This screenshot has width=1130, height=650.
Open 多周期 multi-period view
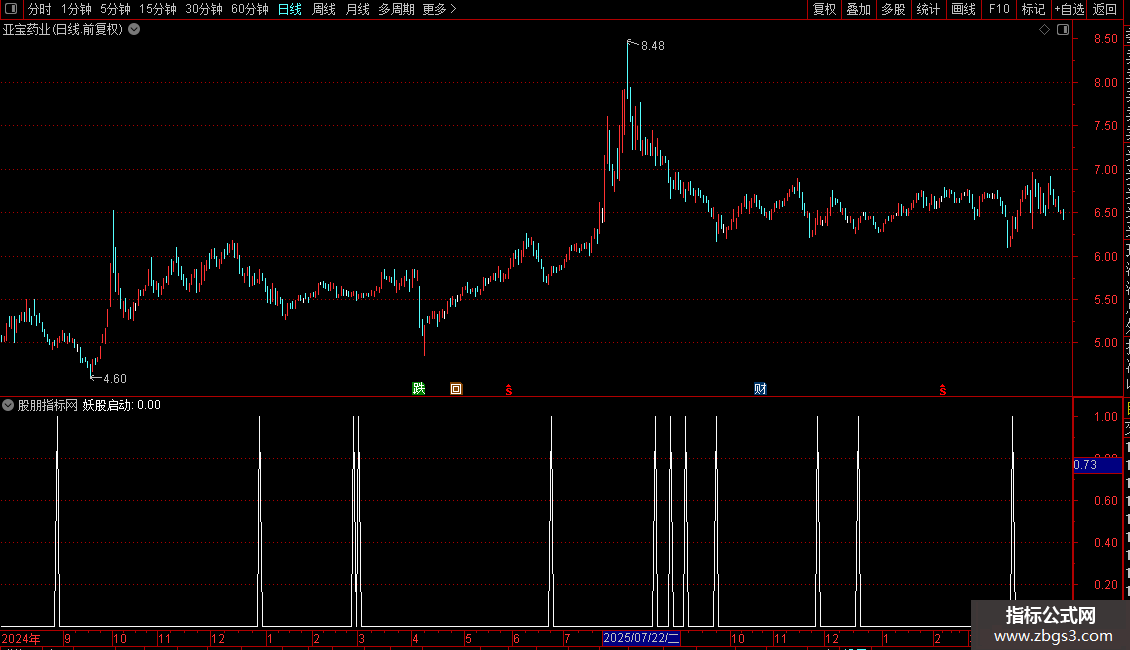pos(396,9)
